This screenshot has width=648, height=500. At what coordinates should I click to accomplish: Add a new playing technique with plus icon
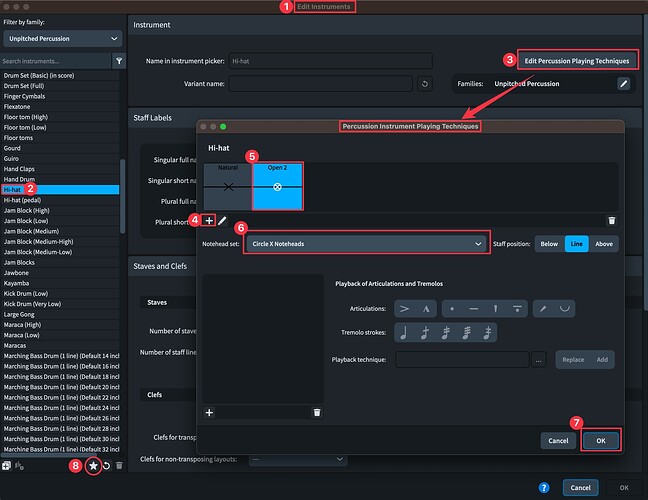(209, 221)
